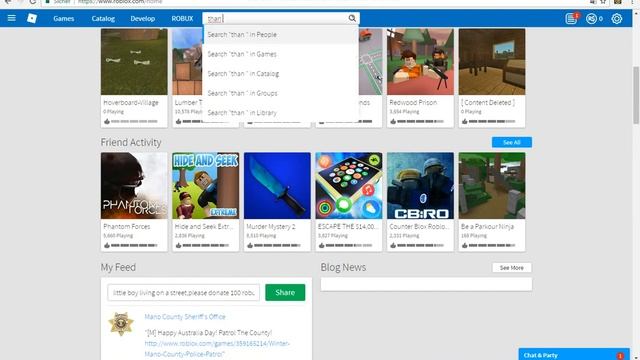Open the Catalog menu
The image size is (640, 360).
coord(103,18)
